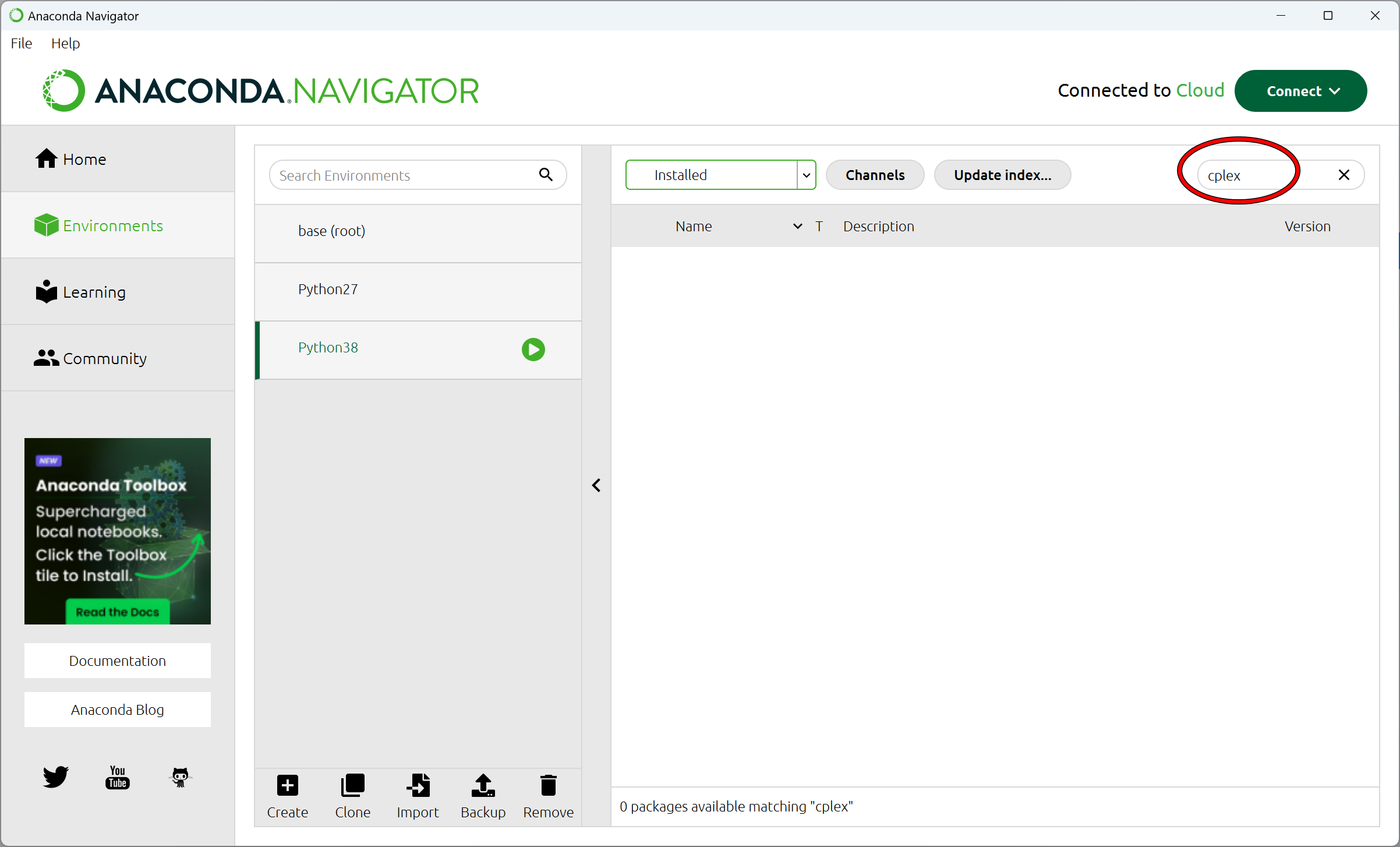Click the Twitter bird icon
This screenshot has width=1400, height=847.
click(x=55, y=777)
